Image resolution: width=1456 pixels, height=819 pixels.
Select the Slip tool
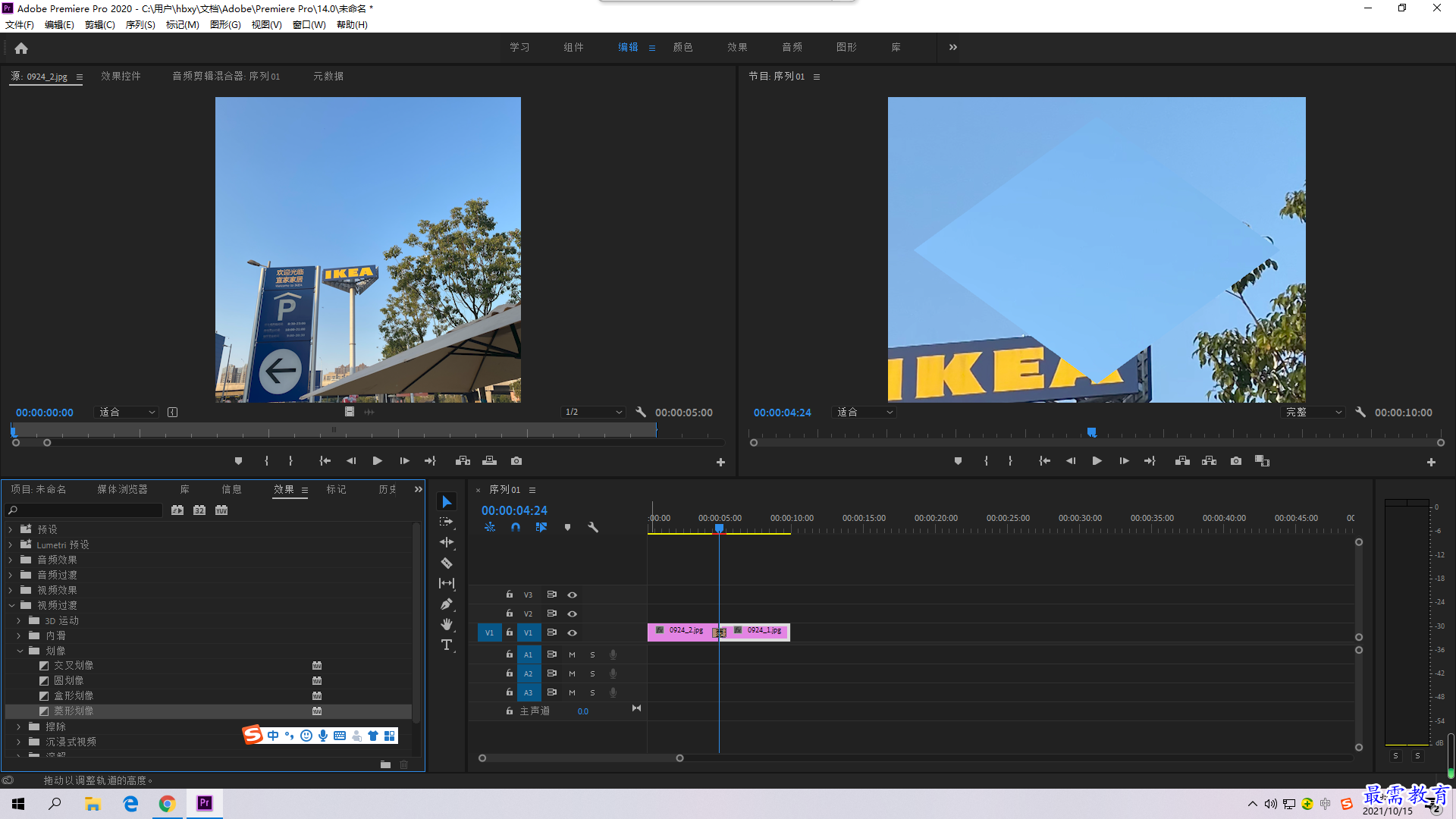(447, 583)
